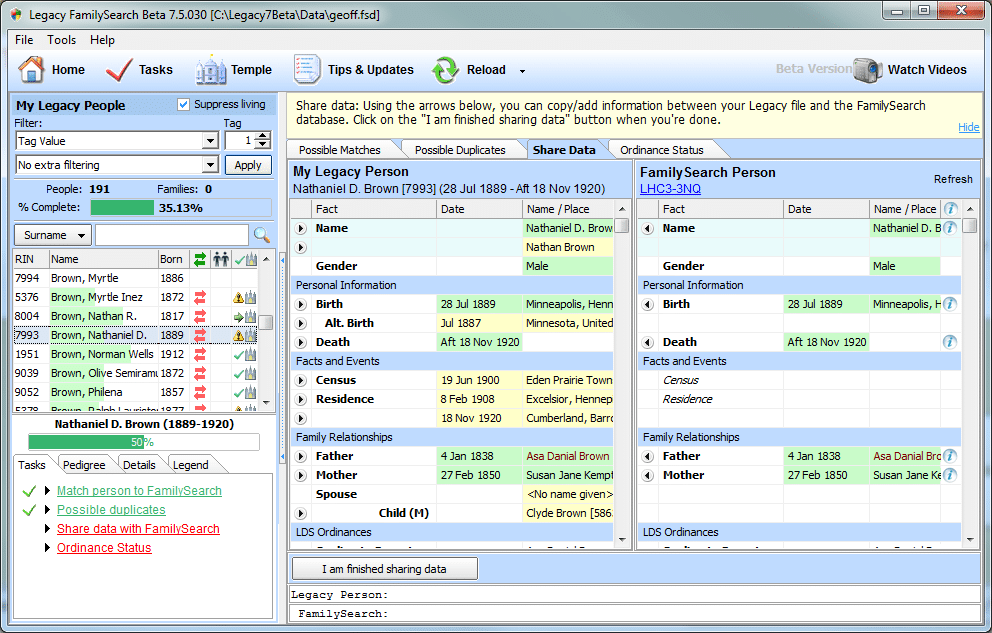
Task: Open the Reload dropdown arrow
Action: (523, 71)
